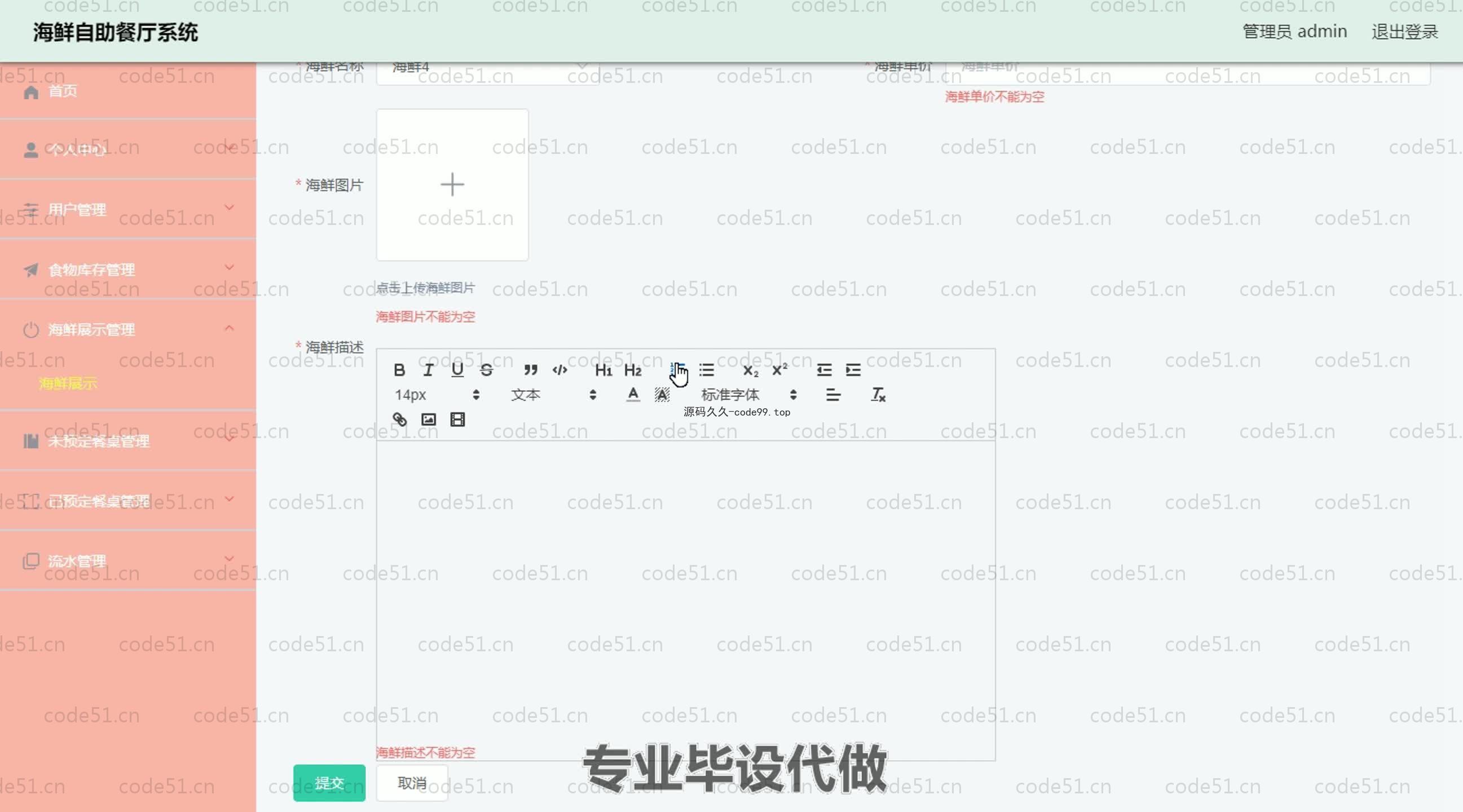Click plus box to upload 海鲜图片
Viewport: 1463px width, 812px height.
pos(453,185)
